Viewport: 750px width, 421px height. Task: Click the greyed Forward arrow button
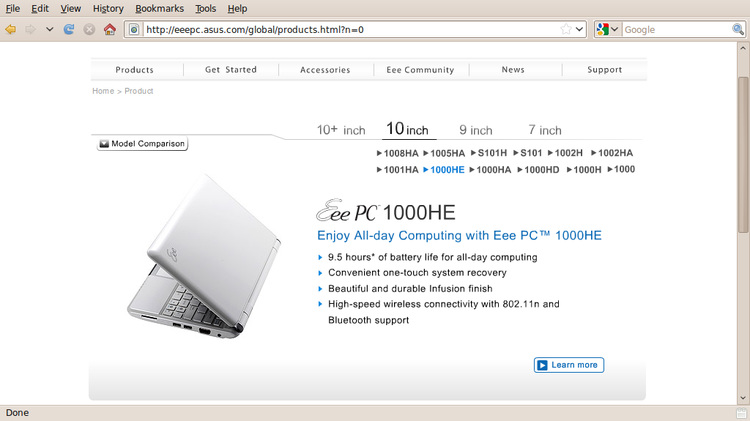pyautogui.click(x=30, y=30)
